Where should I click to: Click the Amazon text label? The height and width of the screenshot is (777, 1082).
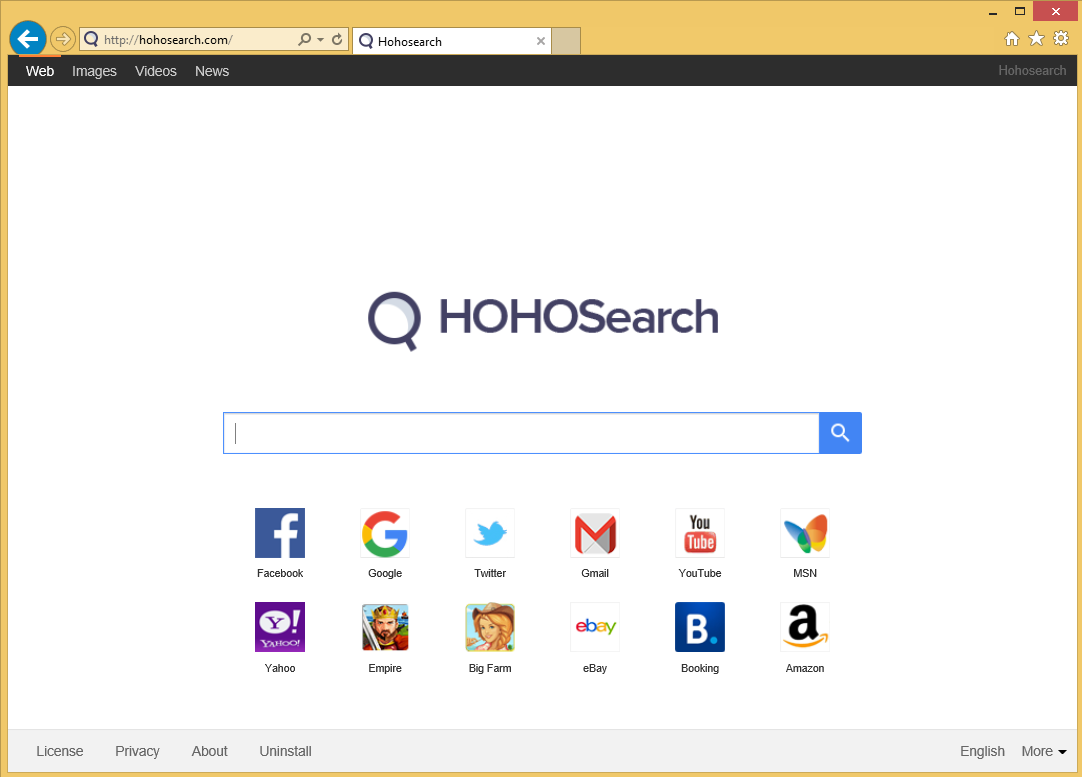tap(805, 668)
